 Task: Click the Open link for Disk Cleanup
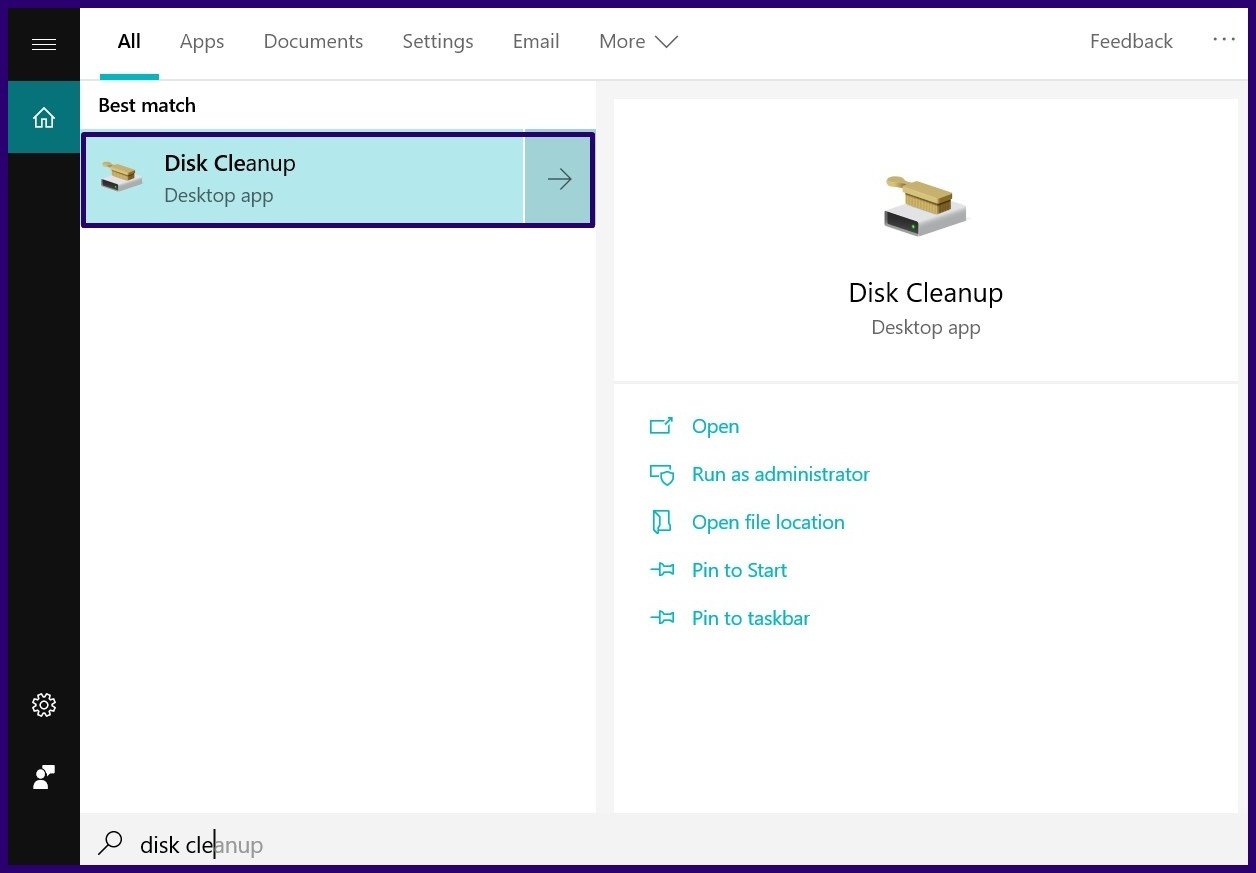click(715, 426)
